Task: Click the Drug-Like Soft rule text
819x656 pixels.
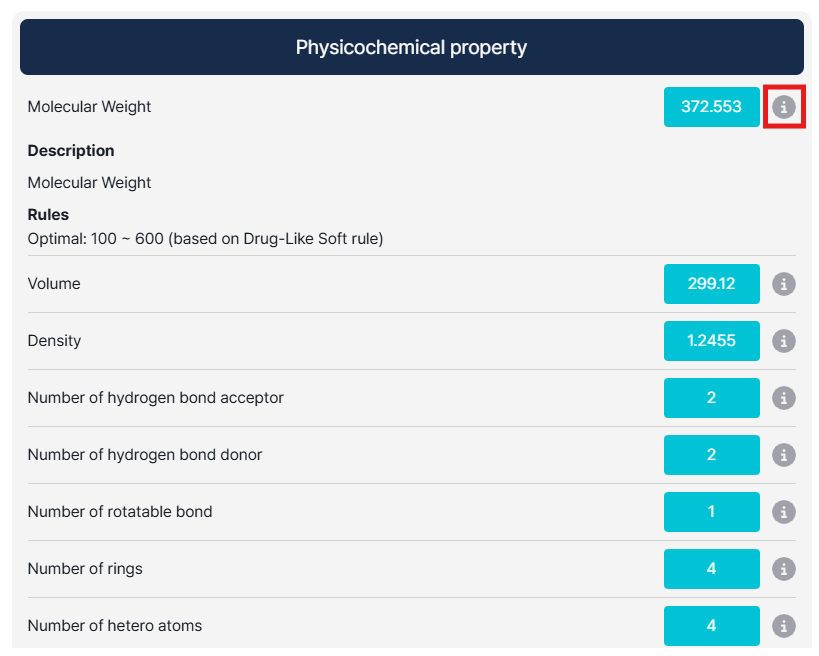Action: 205,239
